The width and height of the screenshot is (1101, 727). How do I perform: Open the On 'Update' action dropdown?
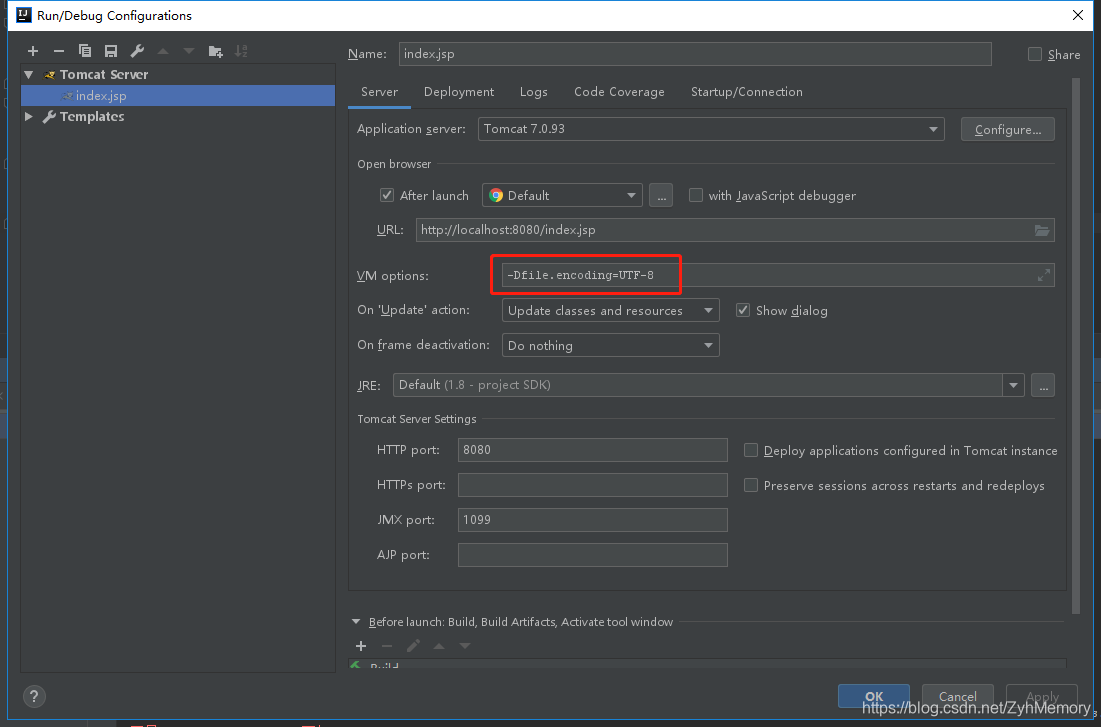coord(610,310)
